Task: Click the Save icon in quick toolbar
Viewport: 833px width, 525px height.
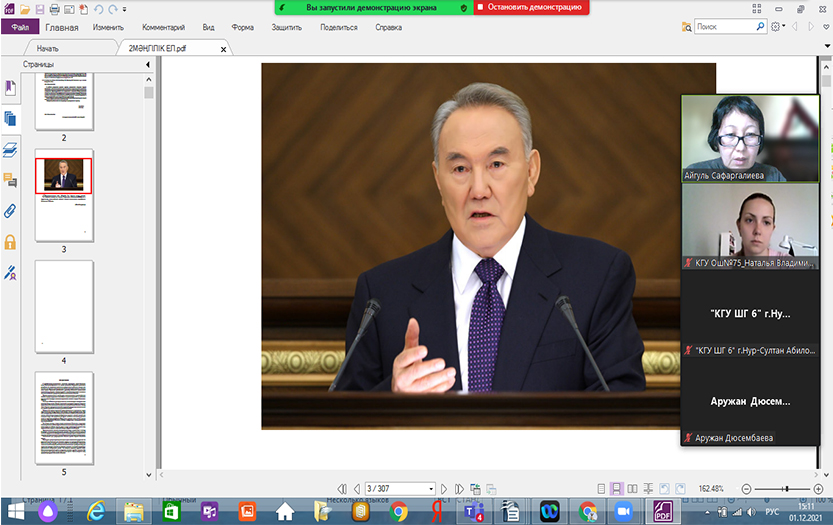Action: click(40, 8)
